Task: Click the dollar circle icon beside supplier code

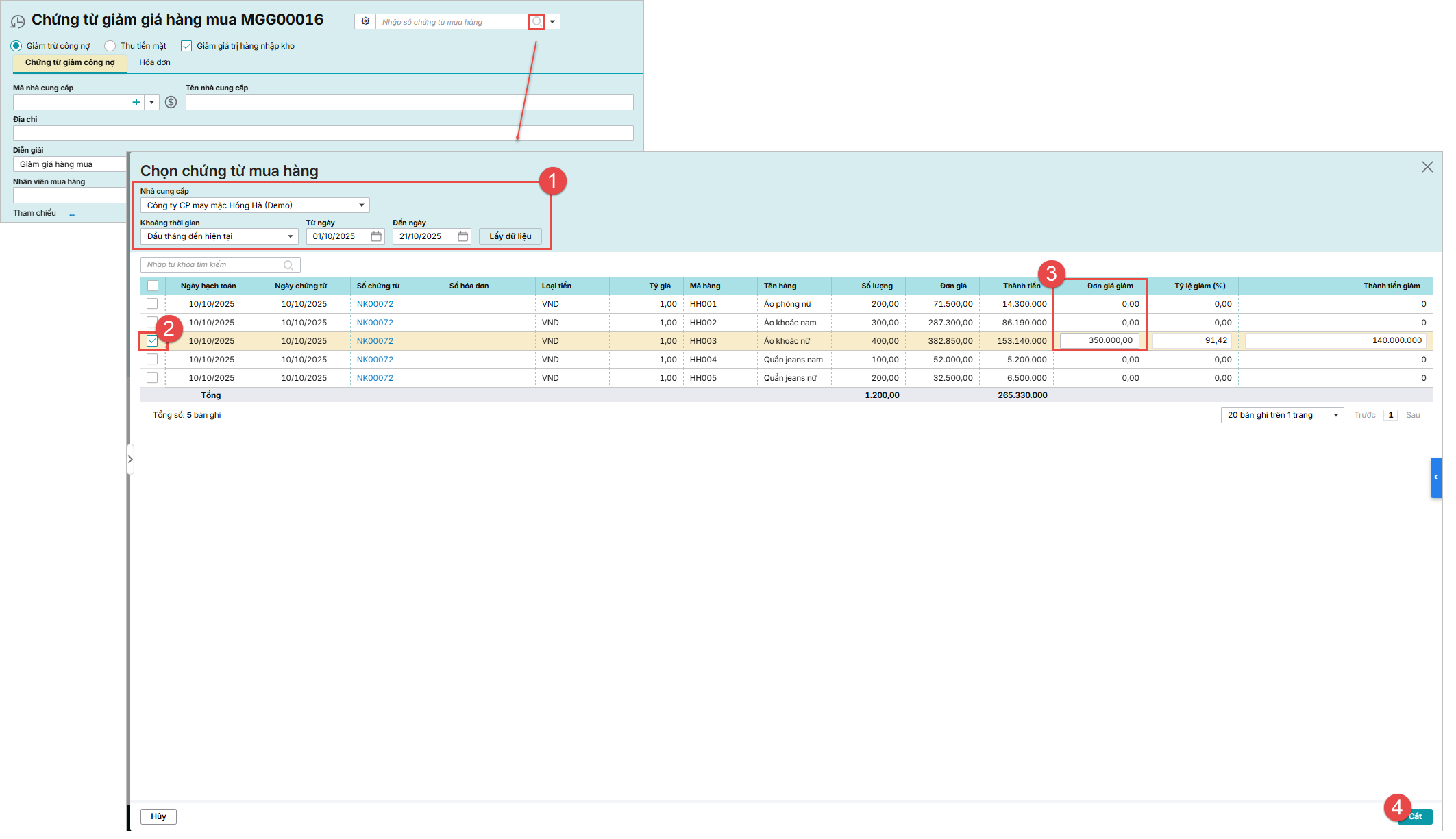Action: coord(171,102)
